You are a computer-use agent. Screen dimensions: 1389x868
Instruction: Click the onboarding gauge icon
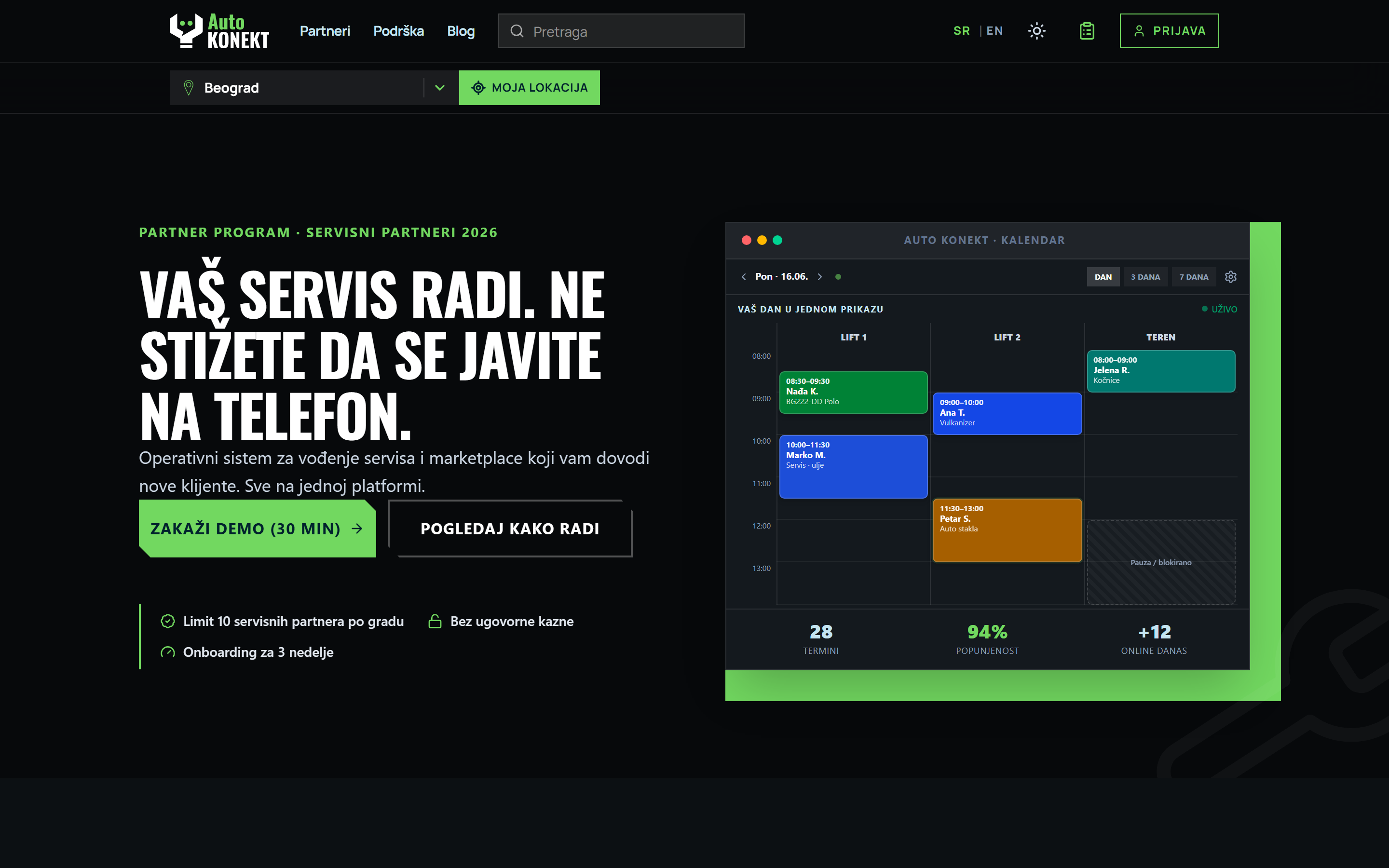168,652
